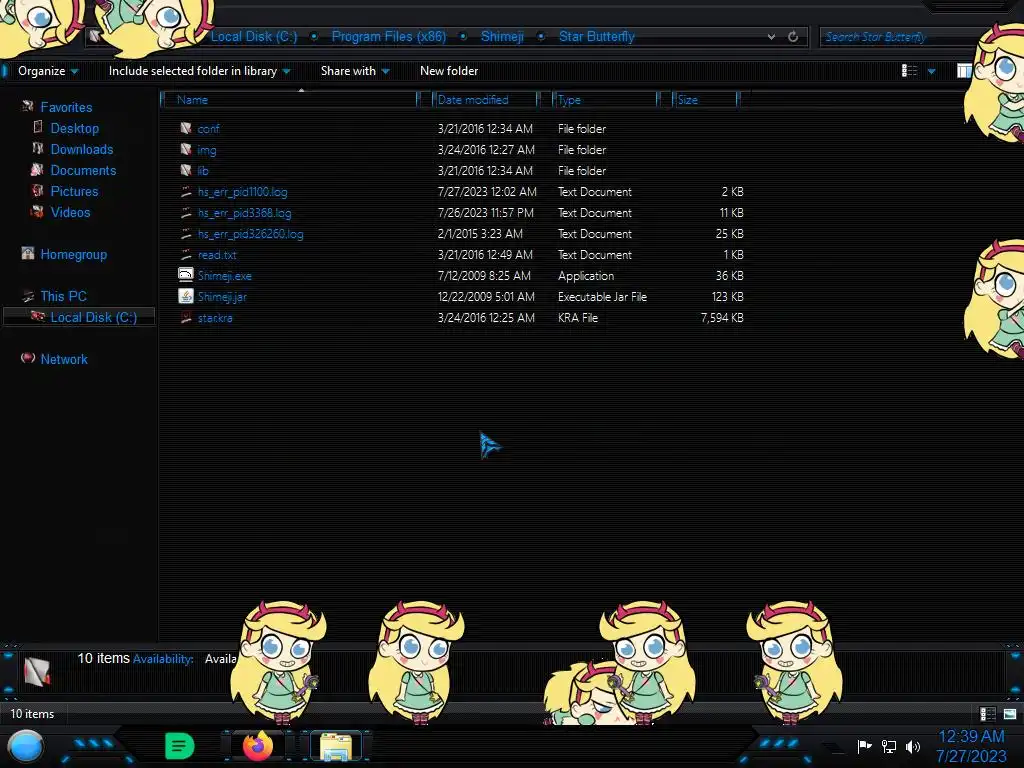This screenshot has height=768, width=1024.
Task: Select Homegroup in navigation pane
Action: point(73,254)
